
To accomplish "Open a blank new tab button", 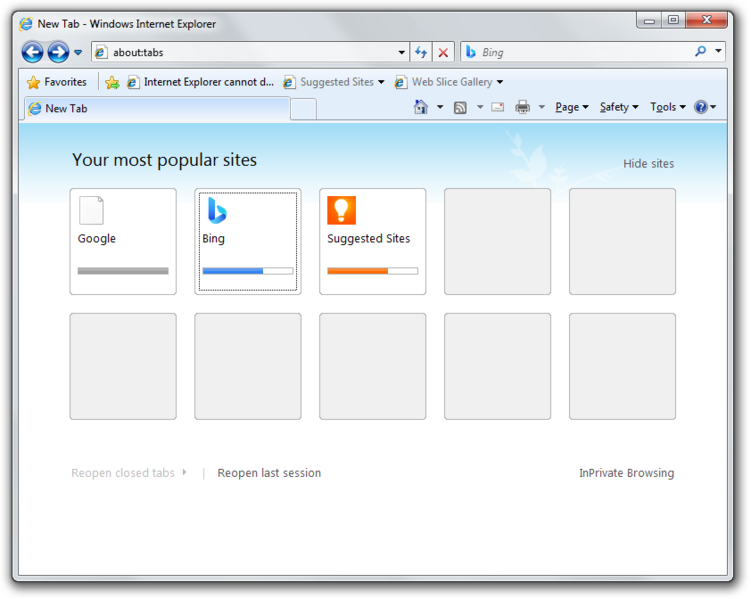I will pos(303,109).
